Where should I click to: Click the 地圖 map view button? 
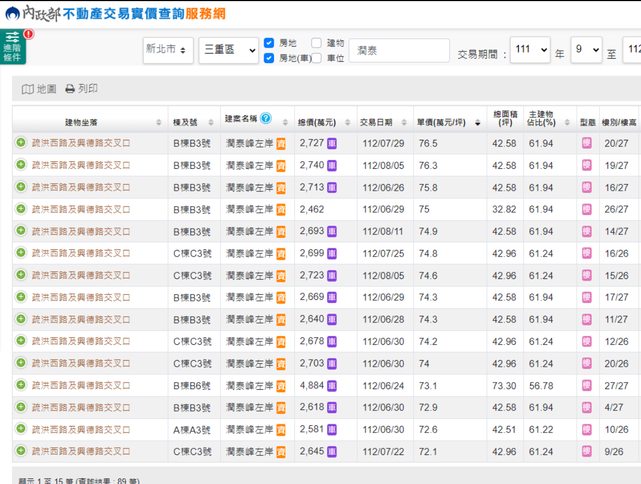pyautogui.click(x=39, y=89)
